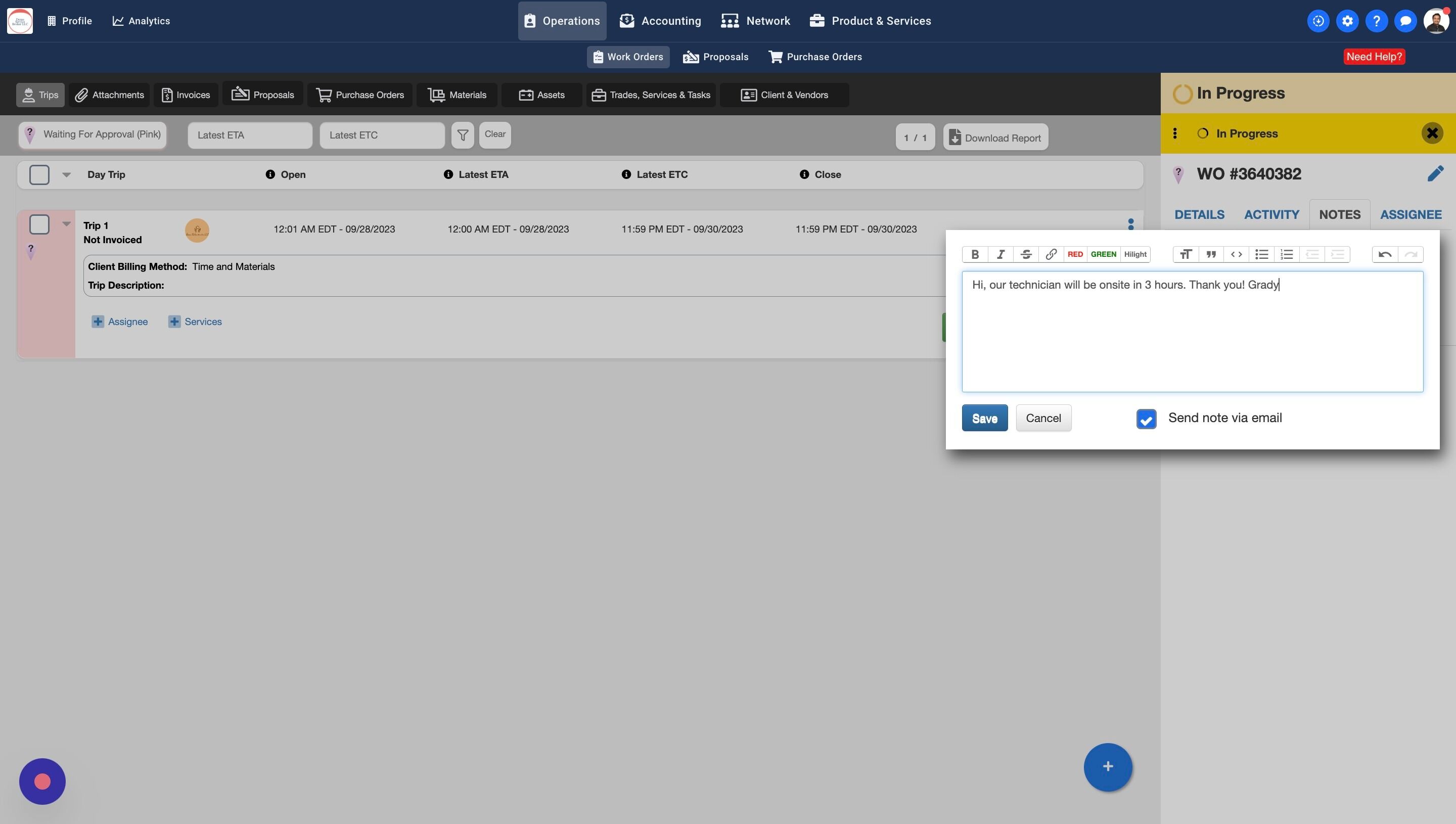1456x824 pixels.
Task: Click the Latest ETA input field
Action: point(250,135)
